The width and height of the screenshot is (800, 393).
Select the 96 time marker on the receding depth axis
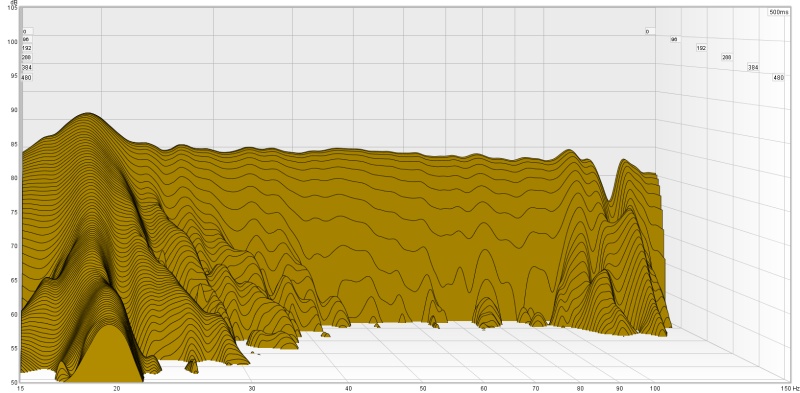pyautogui.click(x=674, y=39)
